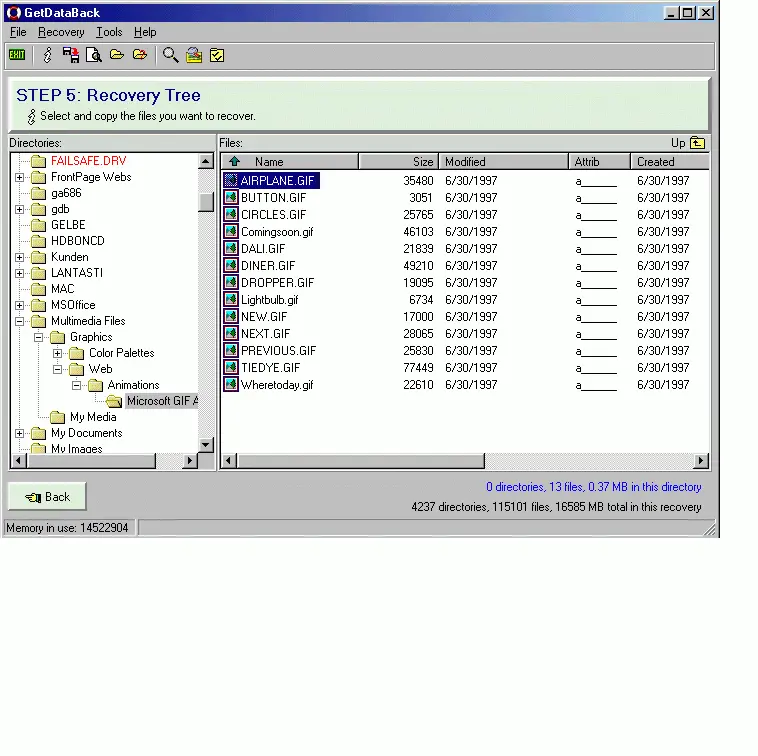The image size is (758, 756).
Task: Expand the My Documents folder node
Action: (x=20, y=433)
